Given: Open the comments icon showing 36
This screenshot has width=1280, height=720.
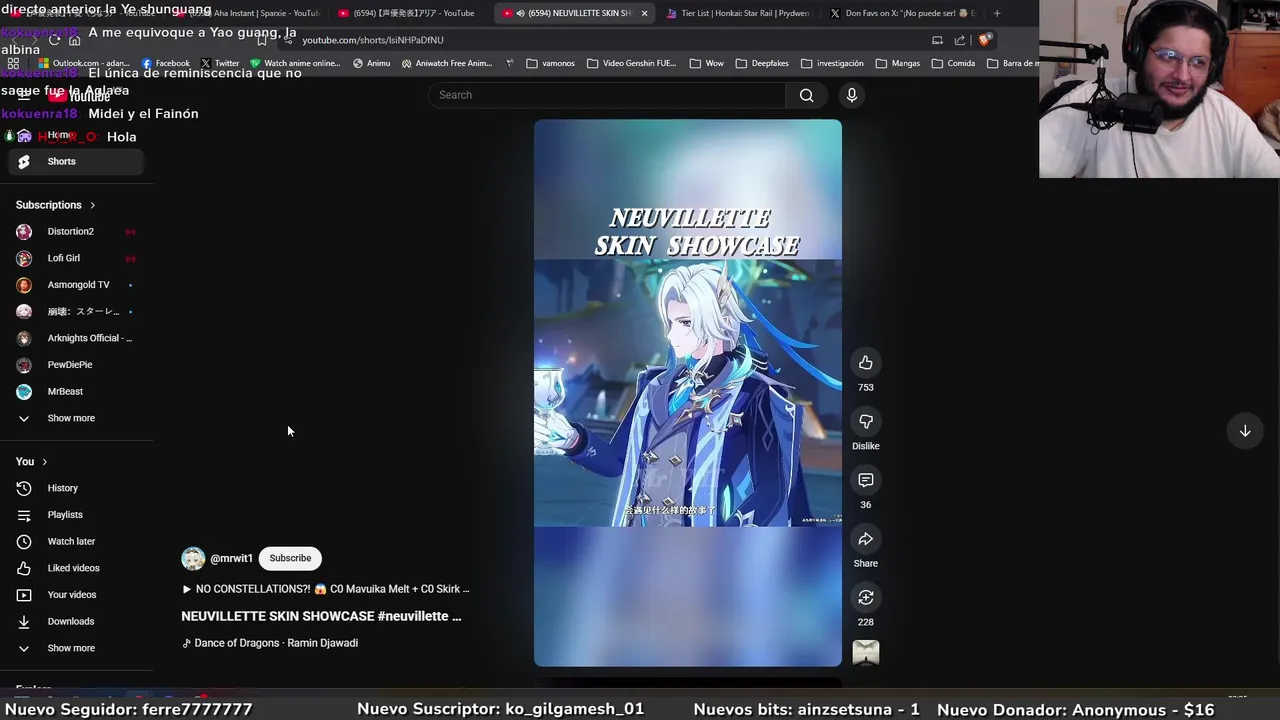Looking at the screenshot, I should pyautogui.click(x=866, y=480).
